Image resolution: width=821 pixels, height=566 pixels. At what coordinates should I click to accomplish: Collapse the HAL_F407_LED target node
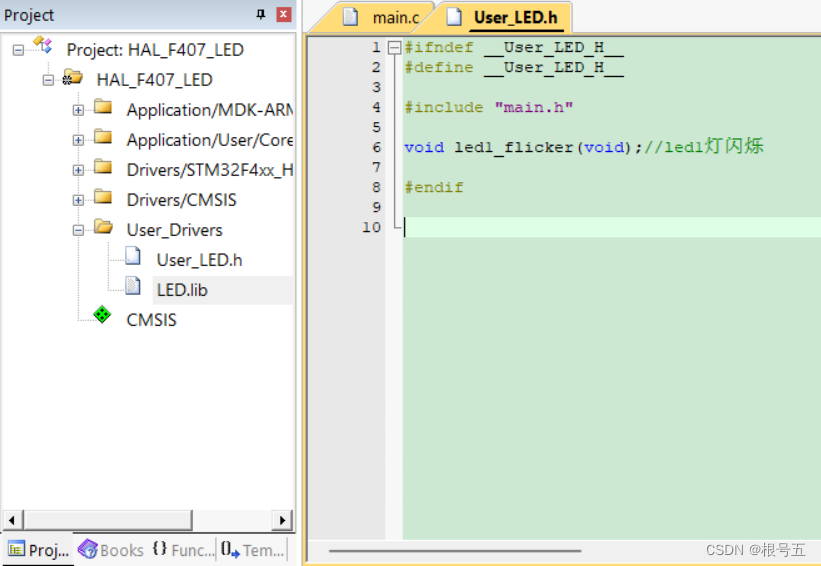point(48,80)
